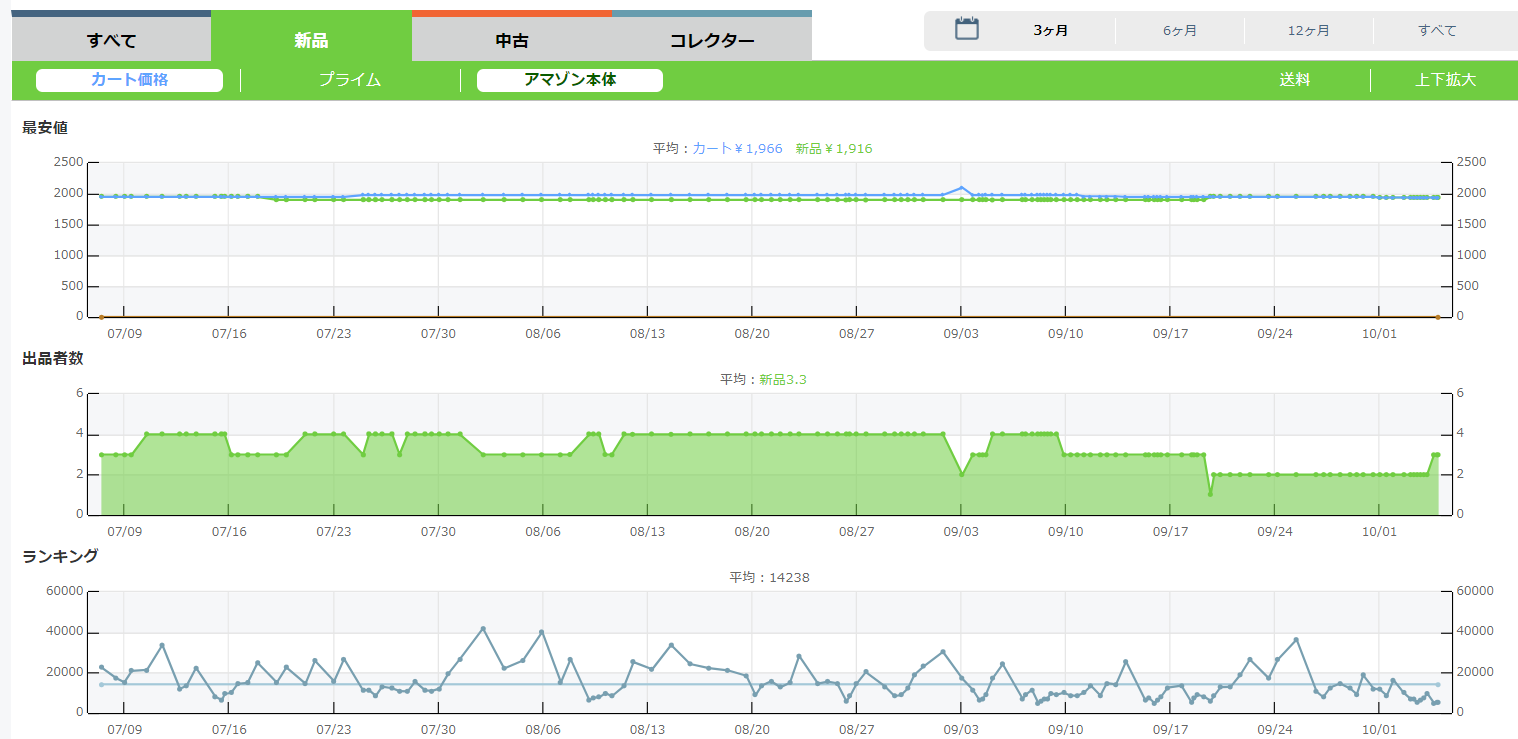Click the ranking peak near 08/02
Screen dimensions: 1518x739
[483, 629]
